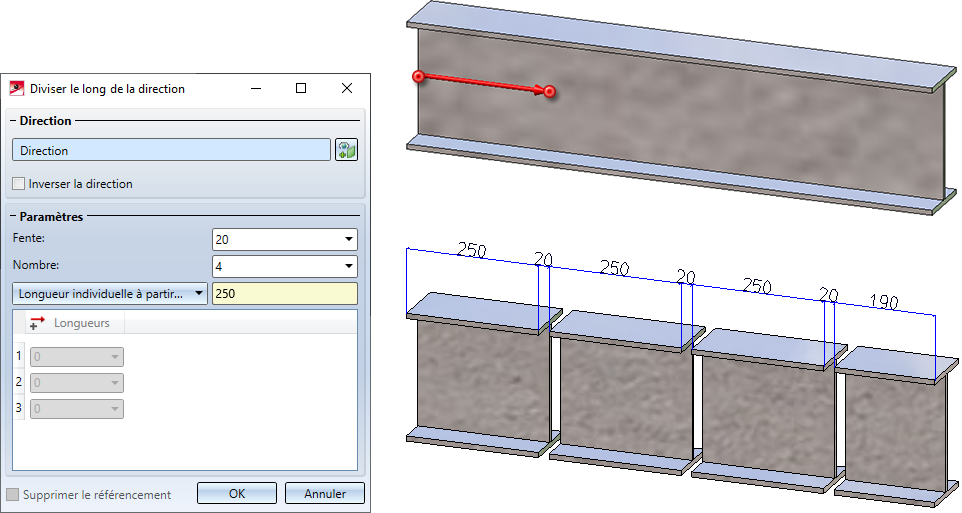Toggle Supprimer le référencement checkbox

[x=12, y=494]
